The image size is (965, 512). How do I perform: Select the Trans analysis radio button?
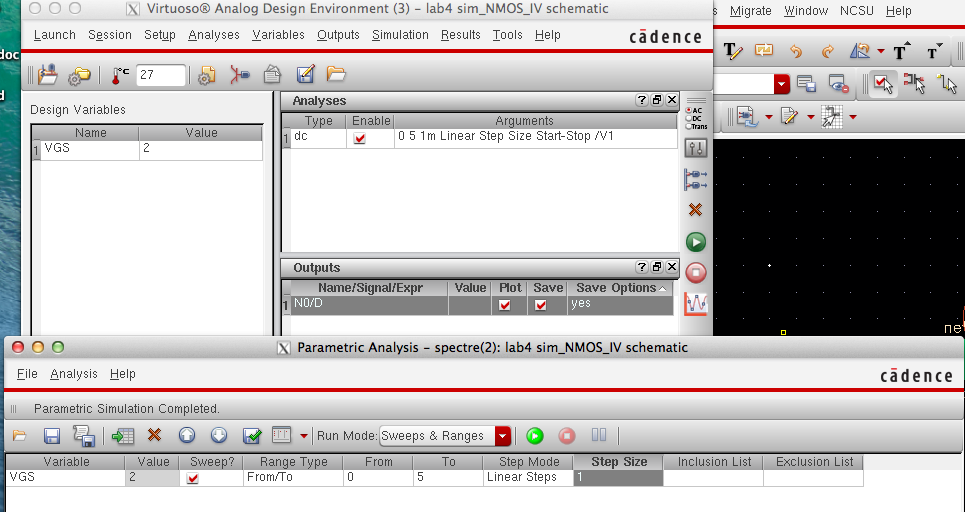689,127
